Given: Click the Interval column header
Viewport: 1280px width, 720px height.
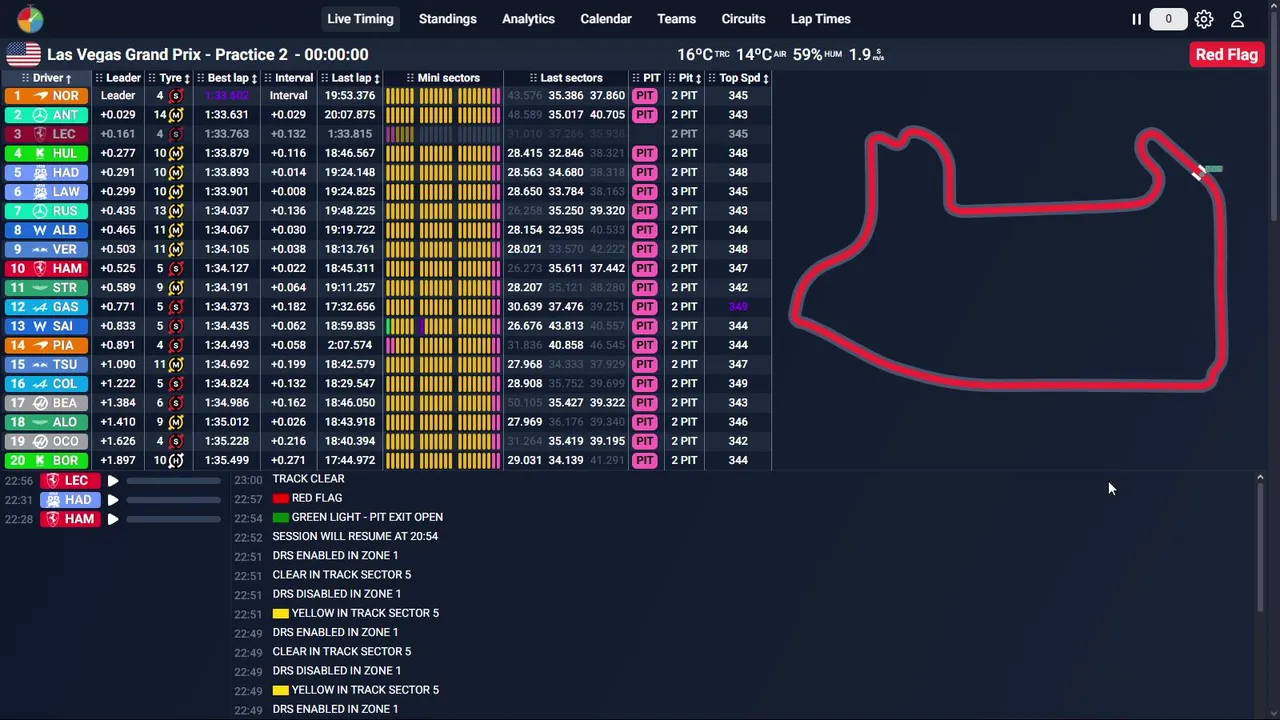Looking at the screenshot, I should pos(289,78).
